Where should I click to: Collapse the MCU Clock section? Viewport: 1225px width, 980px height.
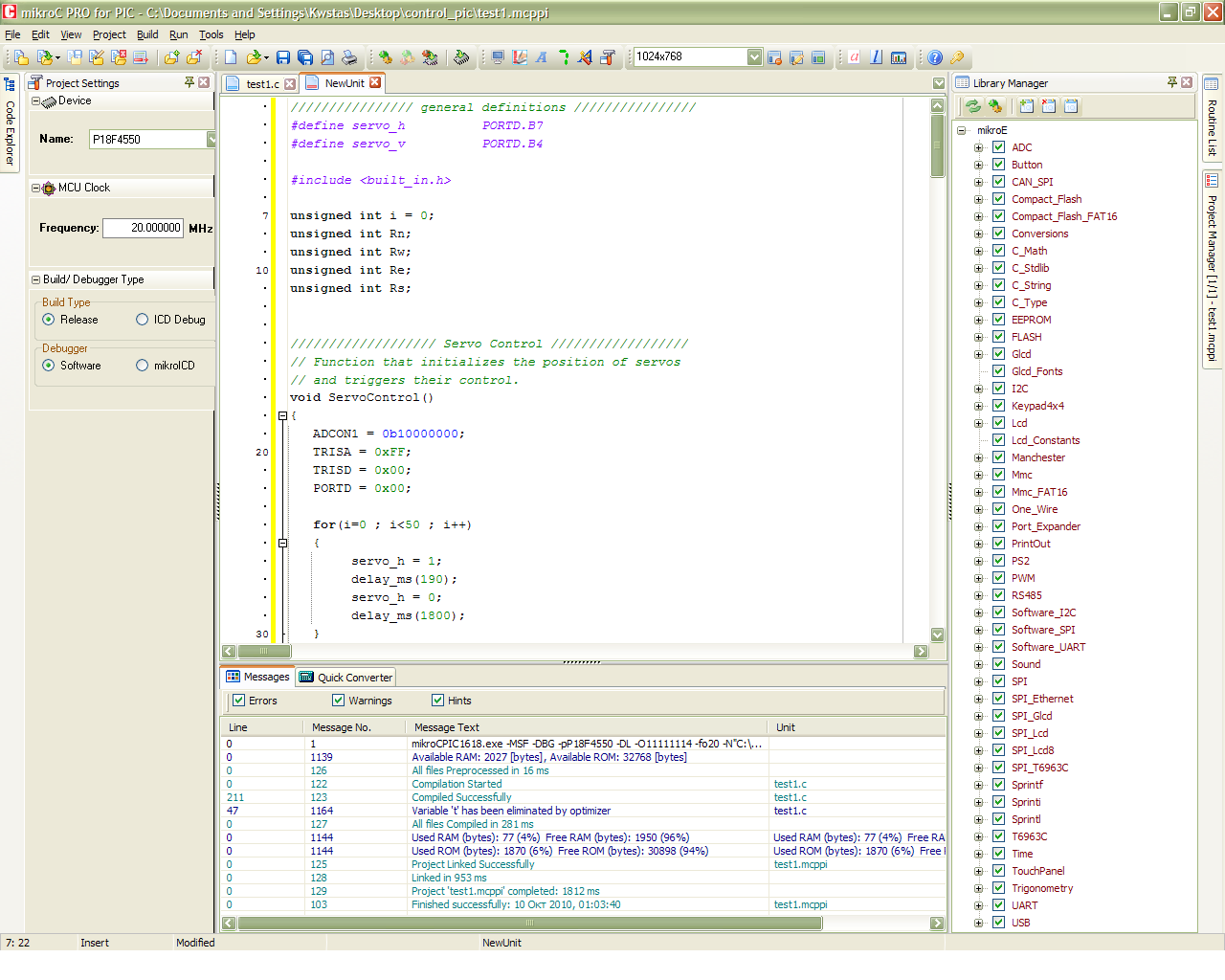35,188
